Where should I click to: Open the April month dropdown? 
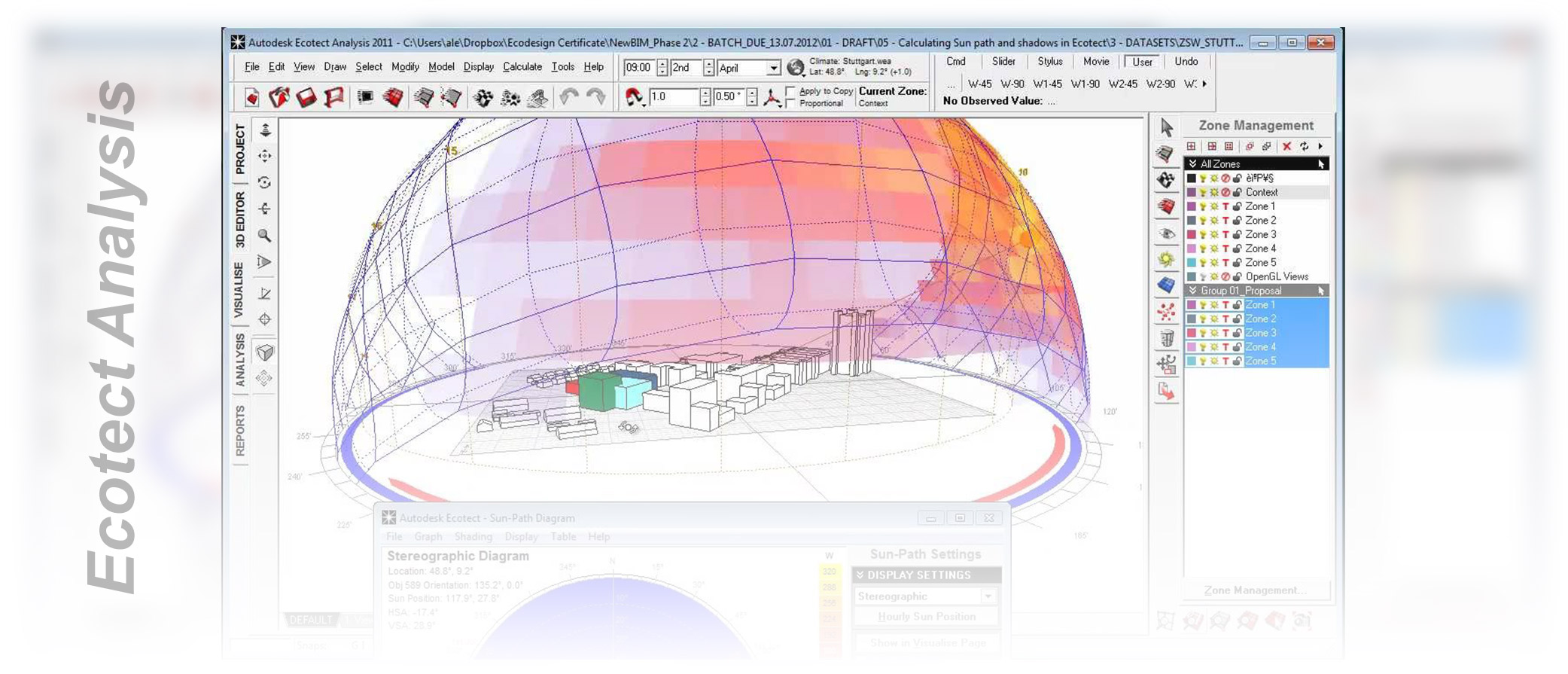(773, 68)
